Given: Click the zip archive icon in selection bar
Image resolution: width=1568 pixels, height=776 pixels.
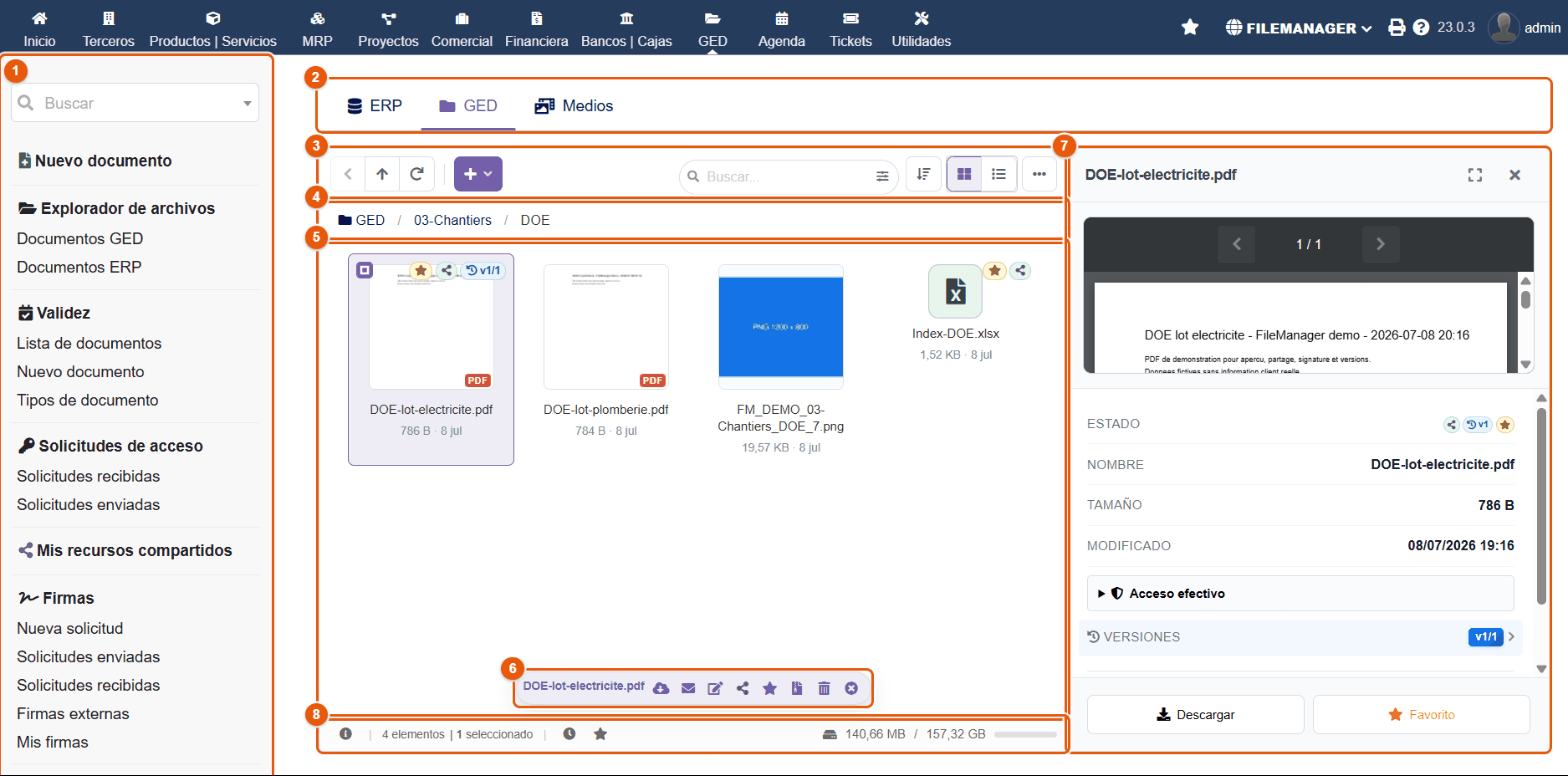Looking at the screenshot, I should (797, 688).
